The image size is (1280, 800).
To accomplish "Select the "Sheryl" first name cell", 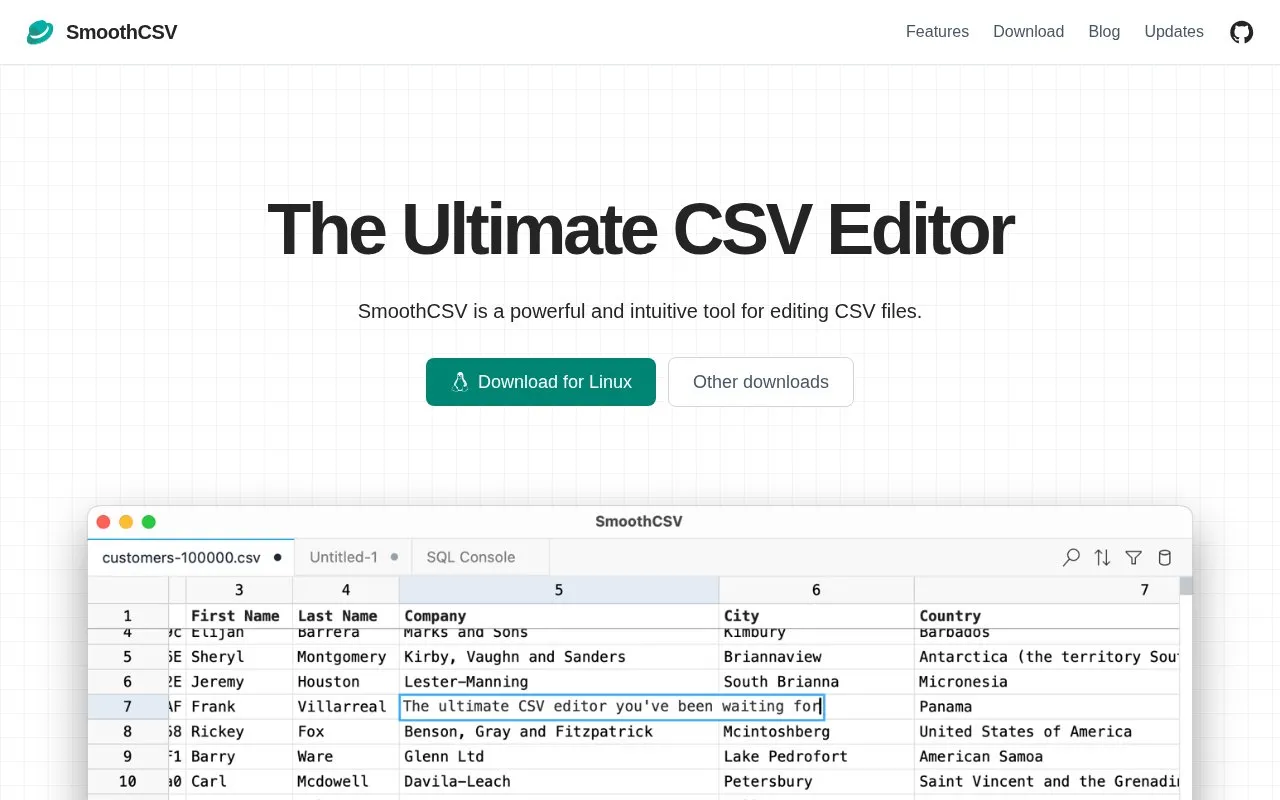I will (x=239, y=657).
